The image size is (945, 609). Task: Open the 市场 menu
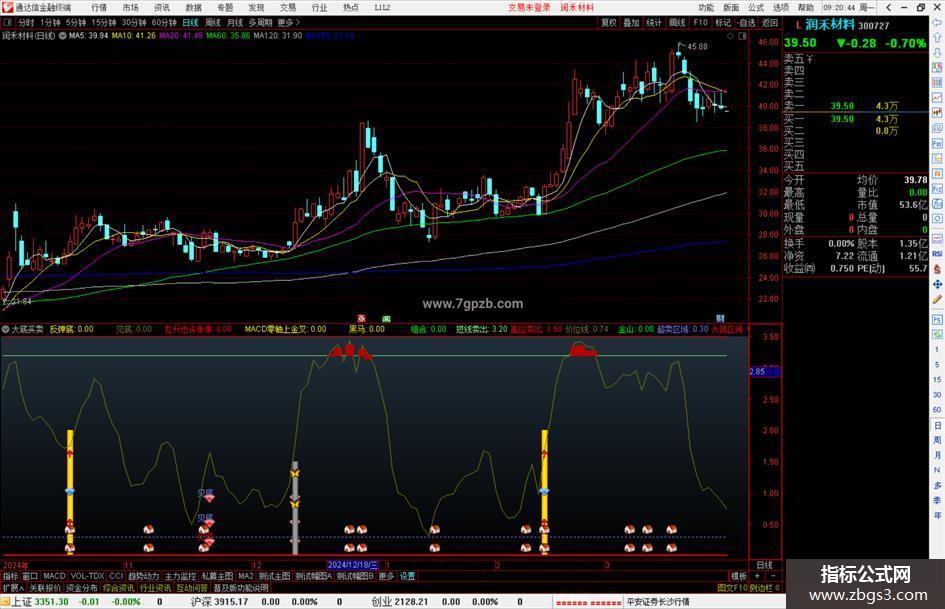coord(130,8)
